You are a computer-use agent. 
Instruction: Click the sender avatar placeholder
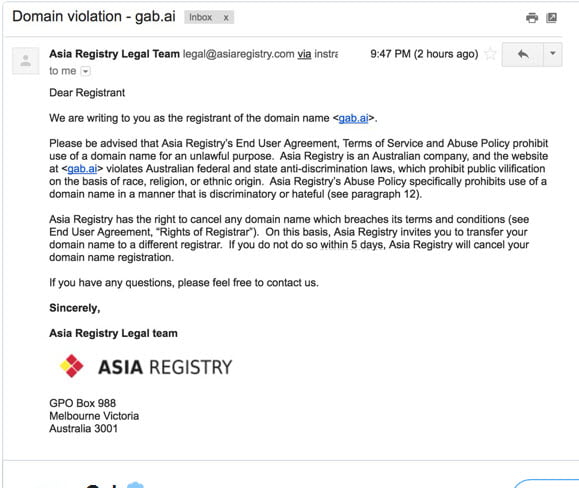[25, 61]
